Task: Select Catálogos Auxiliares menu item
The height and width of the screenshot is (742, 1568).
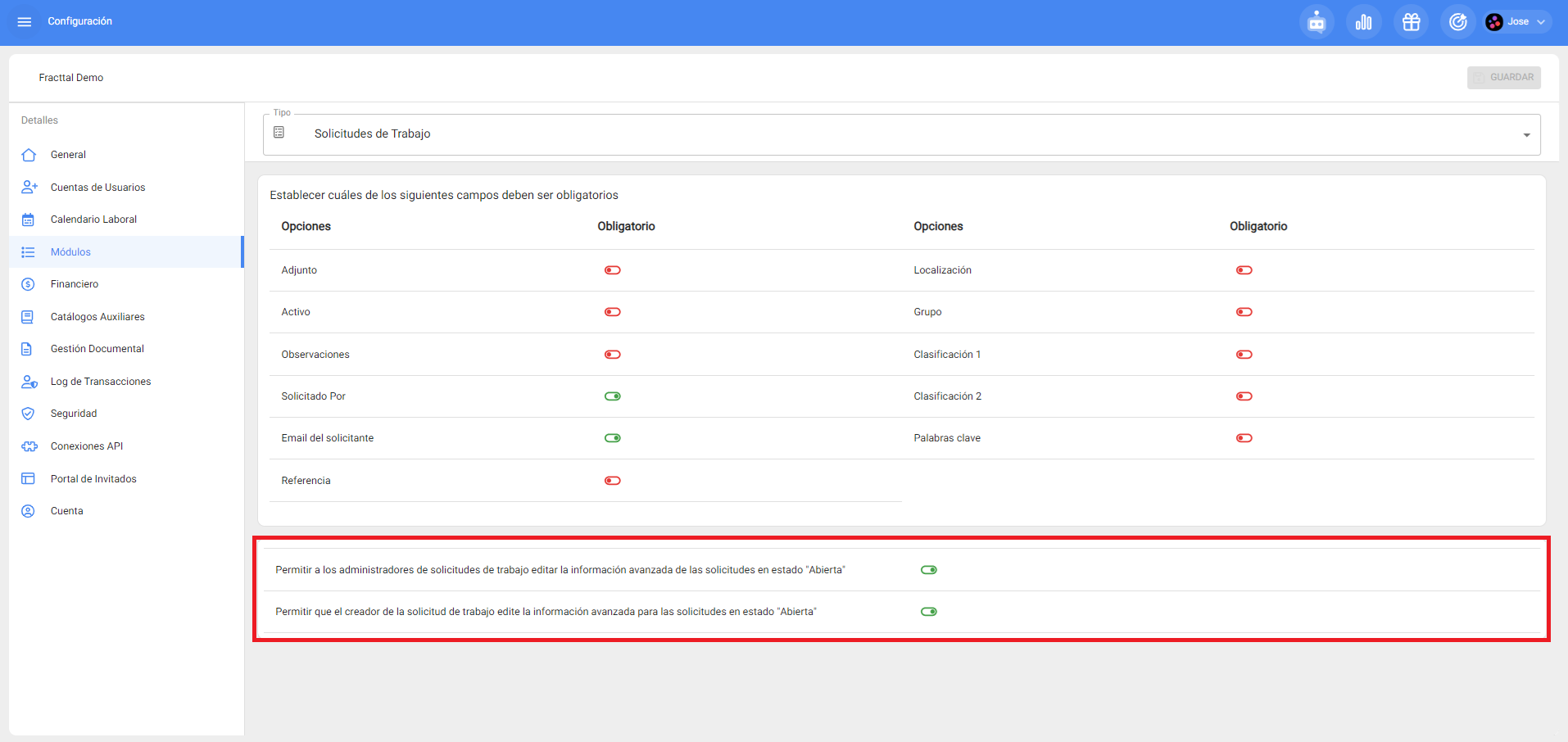Action: (97, 317)
